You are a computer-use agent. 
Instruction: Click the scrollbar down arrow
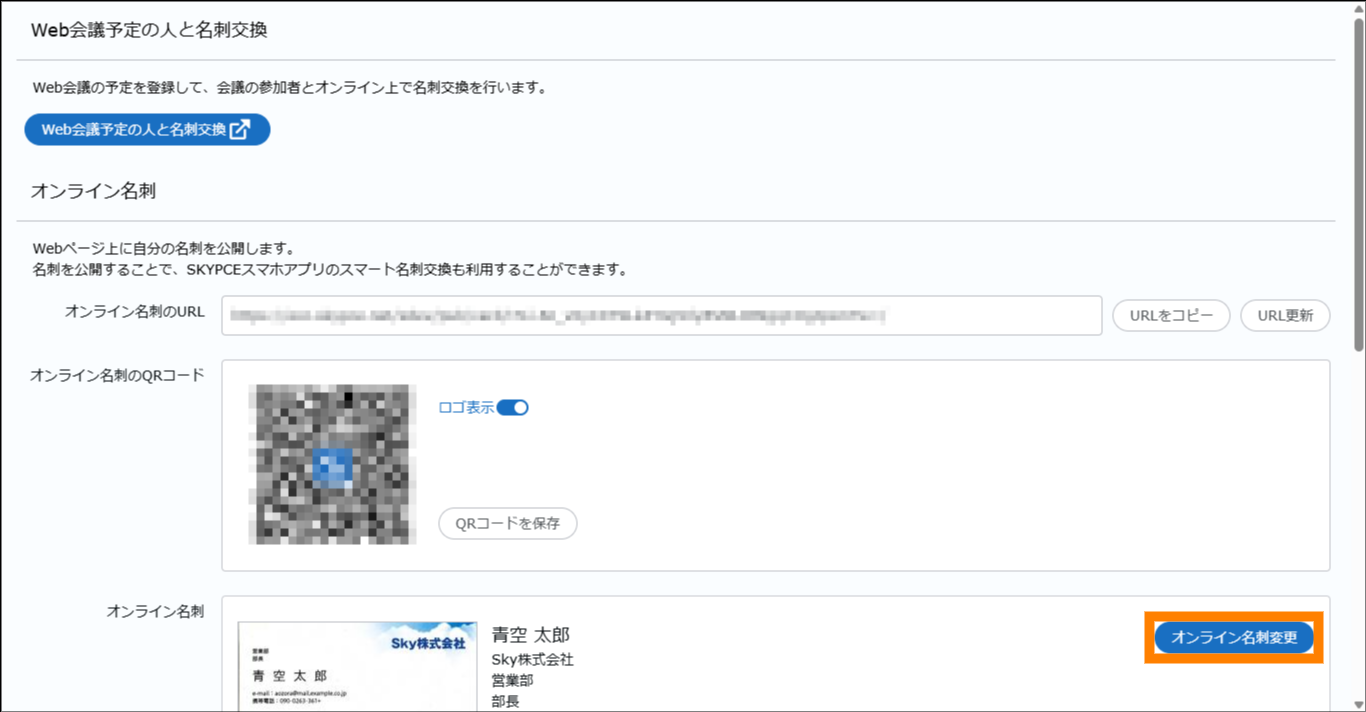(1358, 703)
